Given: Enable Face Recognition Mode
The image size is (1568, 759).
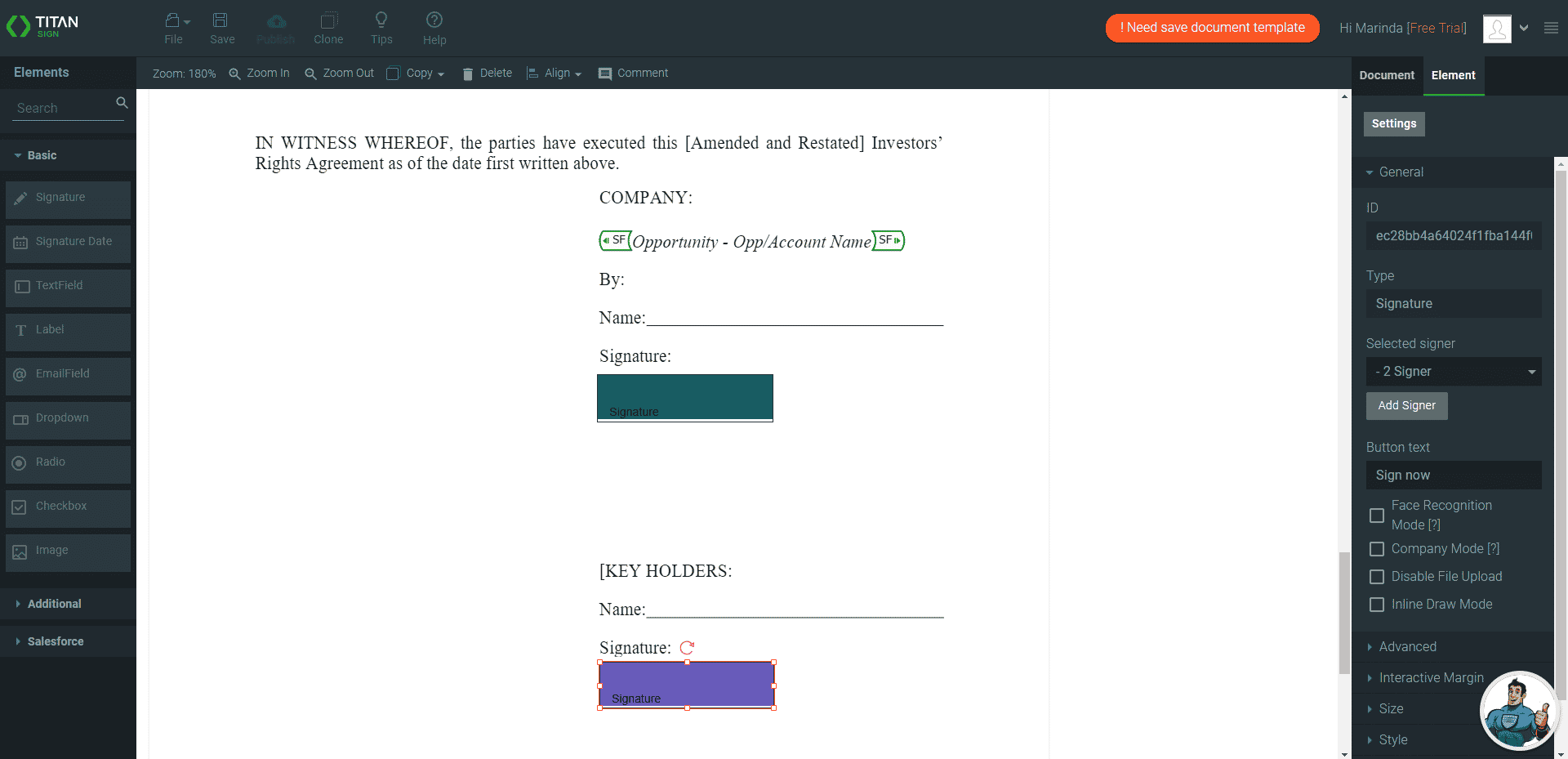Looking at the screenshot, I should pos(1377,516).
